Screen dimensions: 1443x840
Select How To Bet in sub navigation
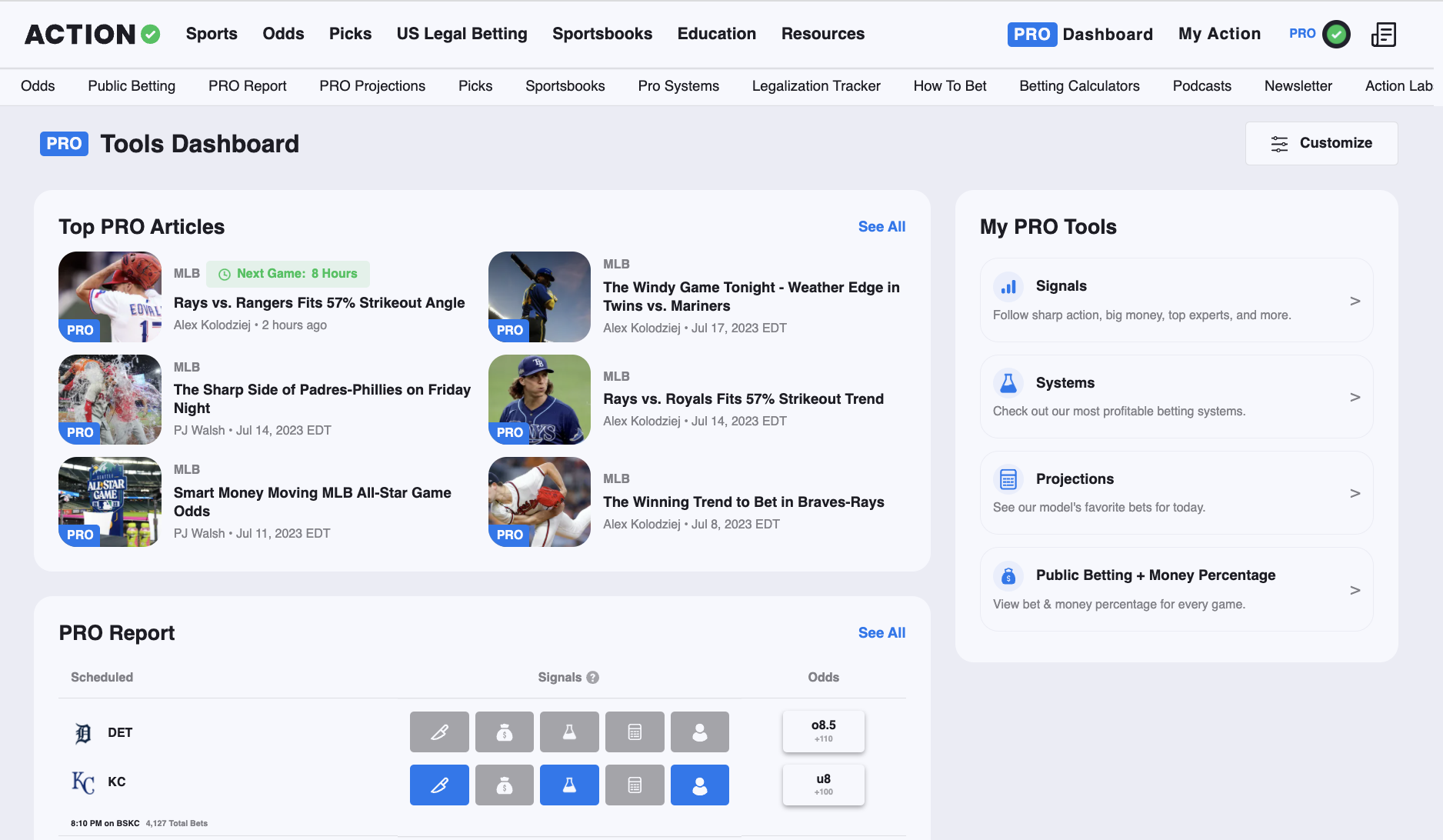950,86
